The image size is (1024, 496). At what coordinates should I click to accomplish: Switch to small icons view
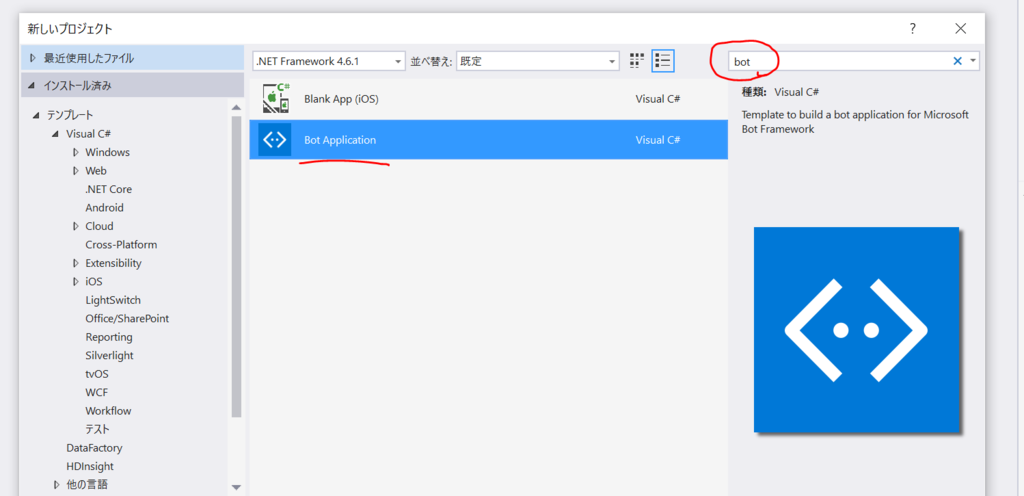pos(637,61)
